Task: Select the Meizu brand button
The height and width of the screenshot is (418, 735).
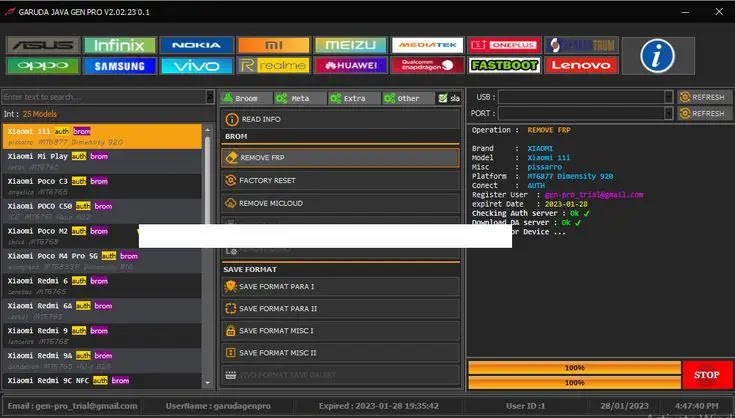Action: click(x=351, y=45)
